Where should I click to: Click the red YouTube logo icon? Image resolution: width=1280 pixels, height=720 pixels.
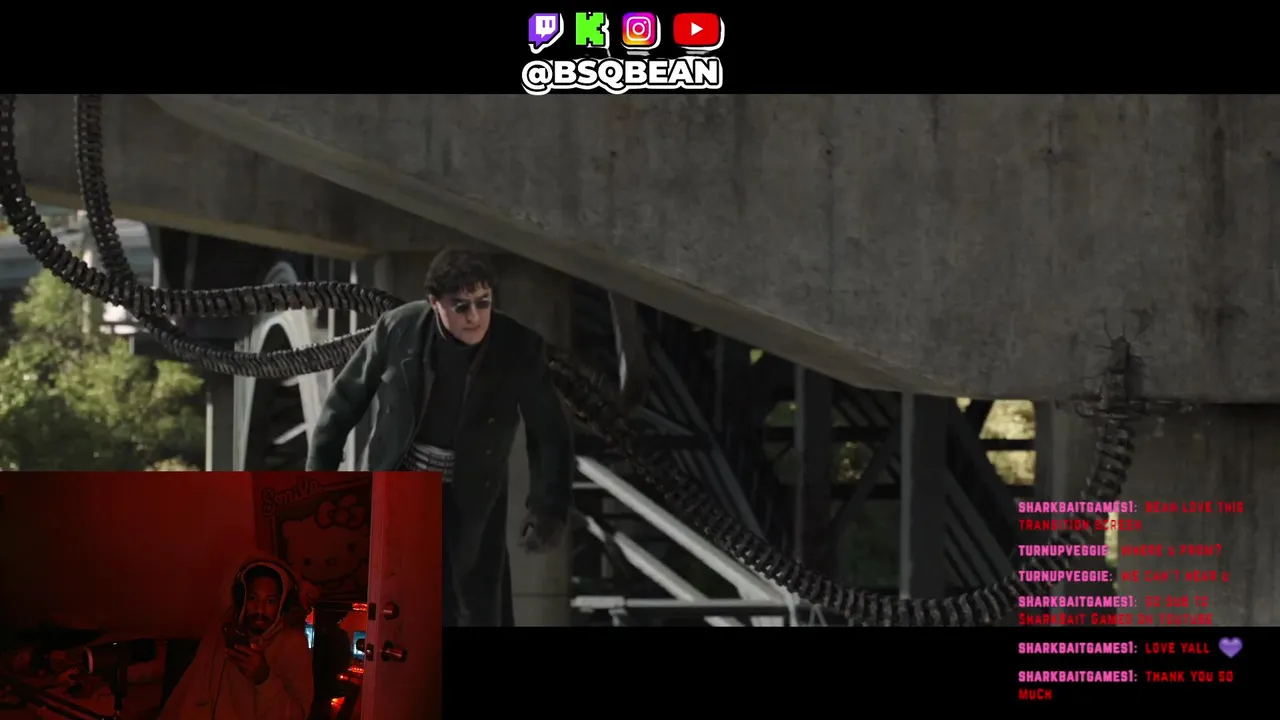(x=696, y=30)
